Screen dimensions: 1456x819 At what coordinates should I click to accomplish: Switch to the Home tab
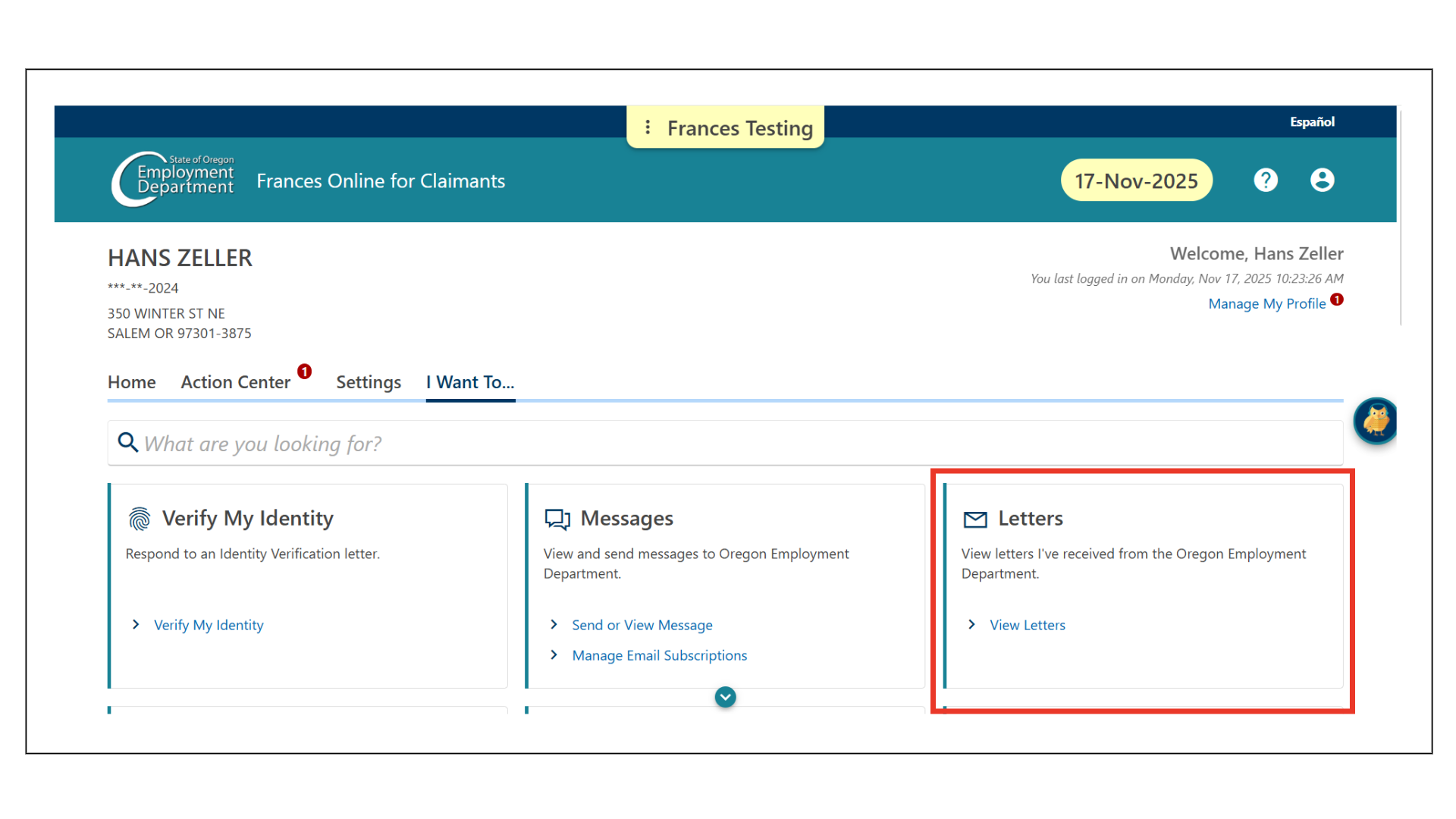click(132, 382)
